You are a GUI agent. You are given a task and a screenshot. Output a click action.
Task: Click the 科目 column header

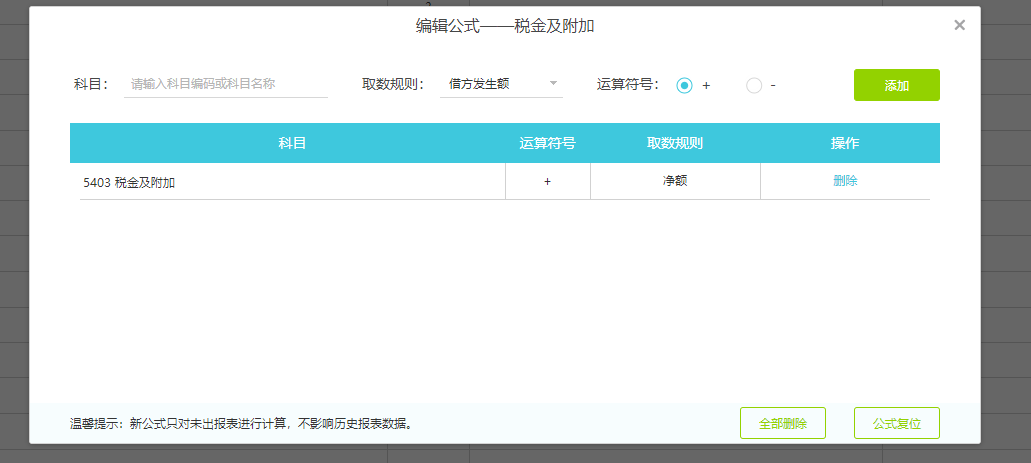(x=292, y=143)
